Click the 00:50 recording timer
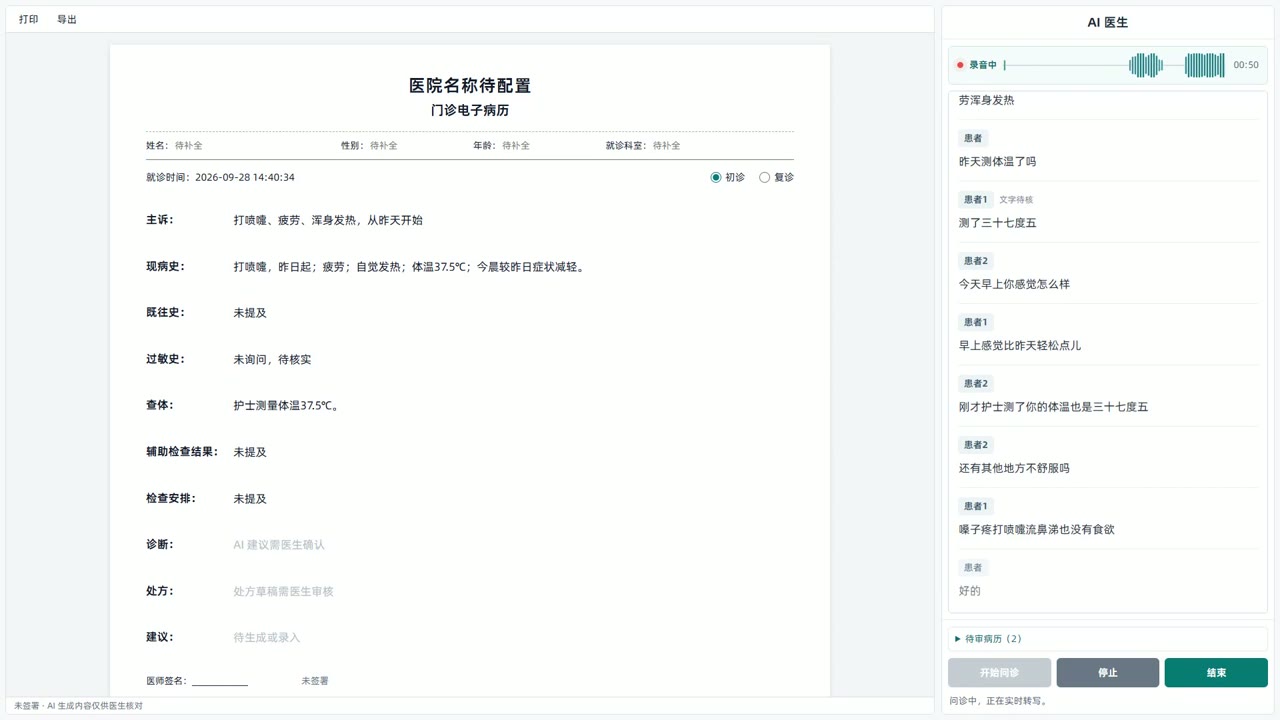This screenshot has height=720, width=1280. (x=1246, y=65)
